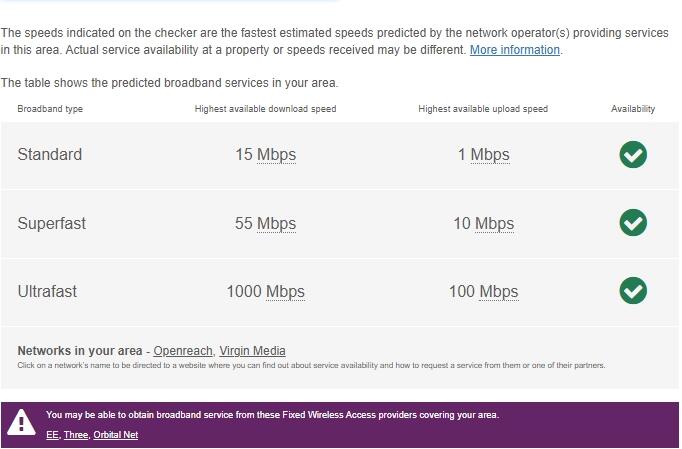Click the Highest available download speed header
682x449 pixels.
pos(265,109)
